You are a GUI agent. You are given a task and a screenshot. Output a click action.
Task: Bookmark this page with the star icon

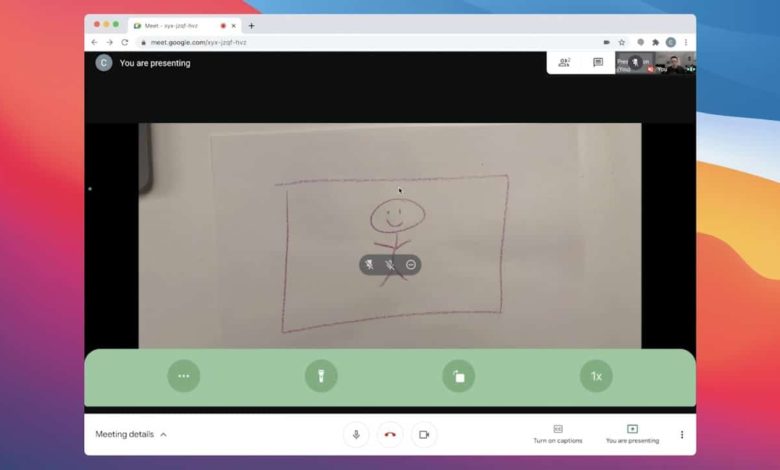coord(621,42)
